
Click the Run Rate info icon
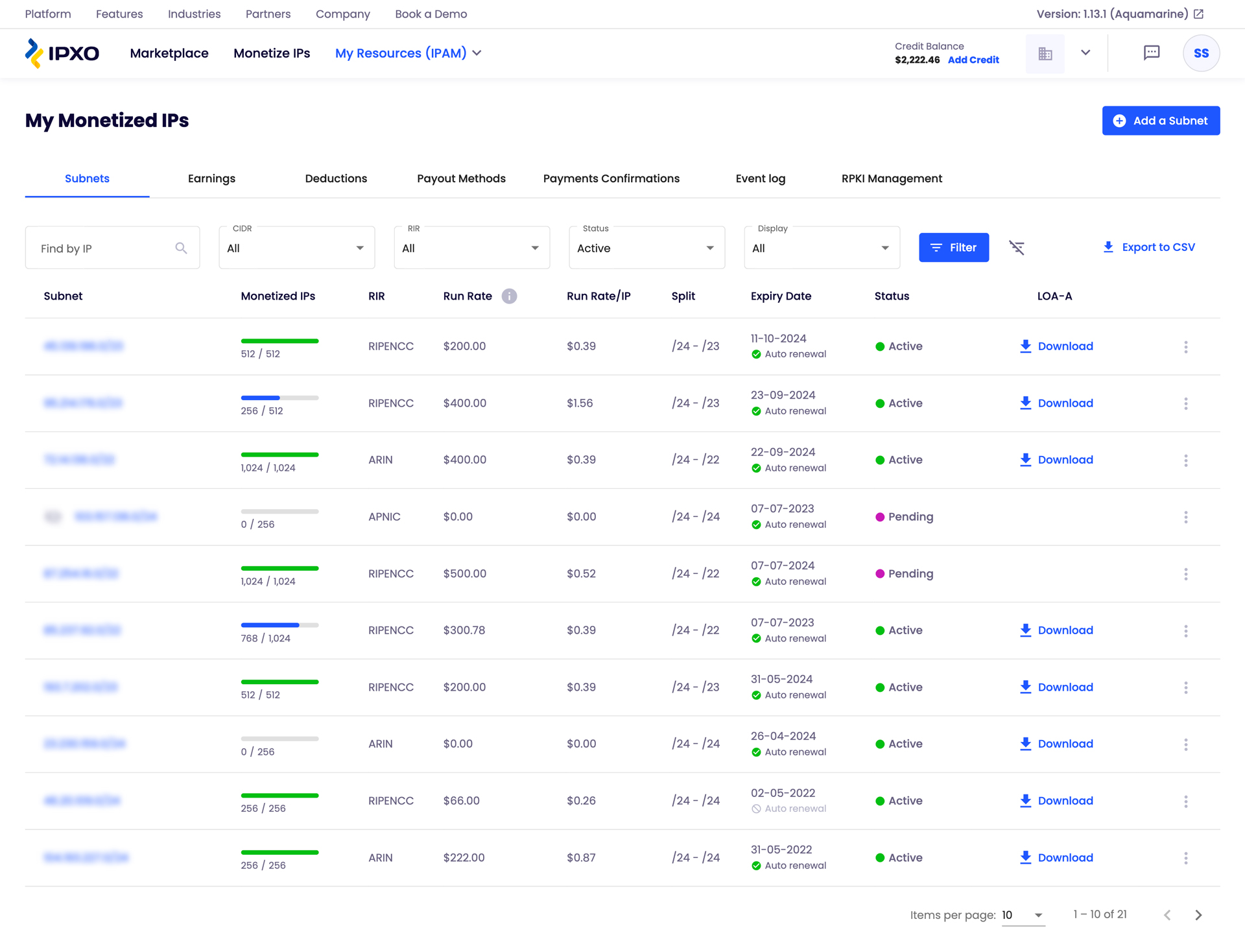pos(509,296)
